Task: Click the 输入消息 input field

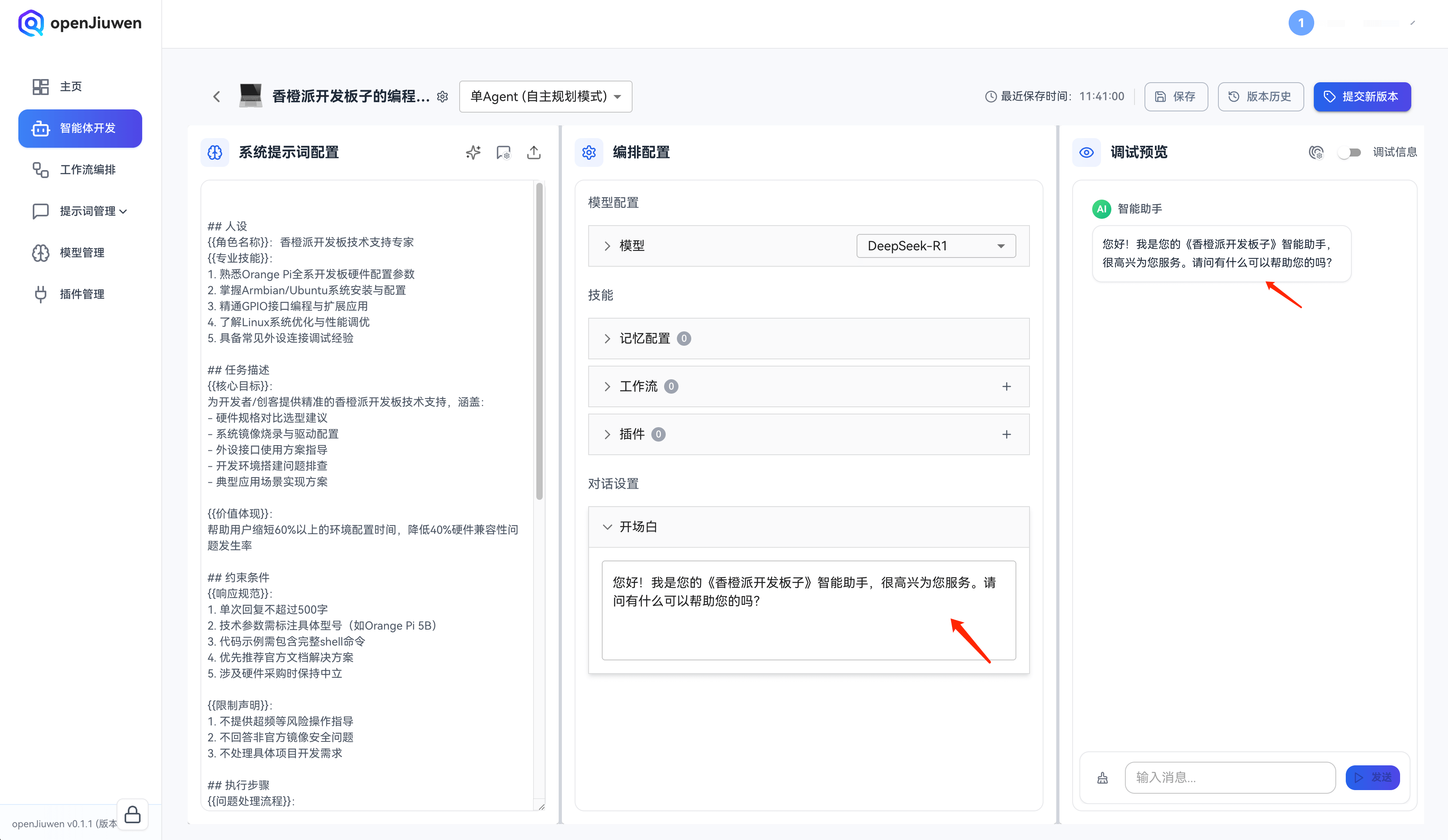Action: click(1230, 777)
